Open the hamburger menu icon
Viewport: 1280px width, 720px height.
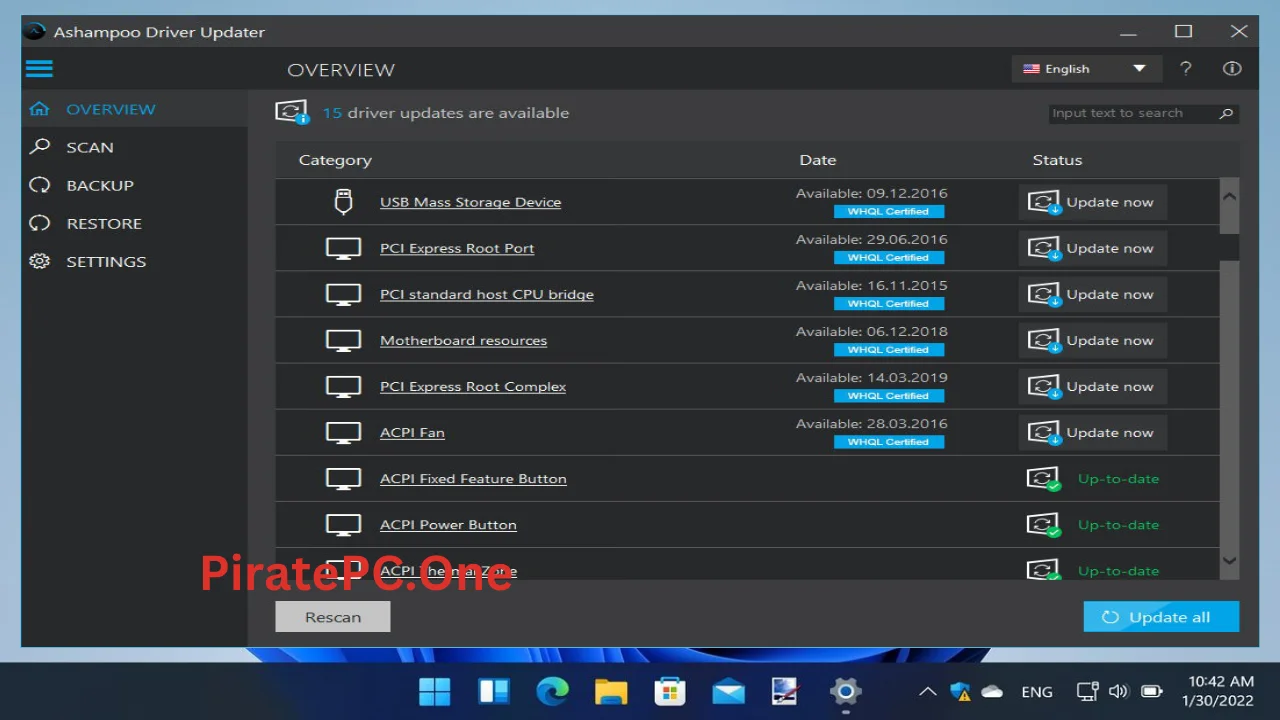click(39, 69)
